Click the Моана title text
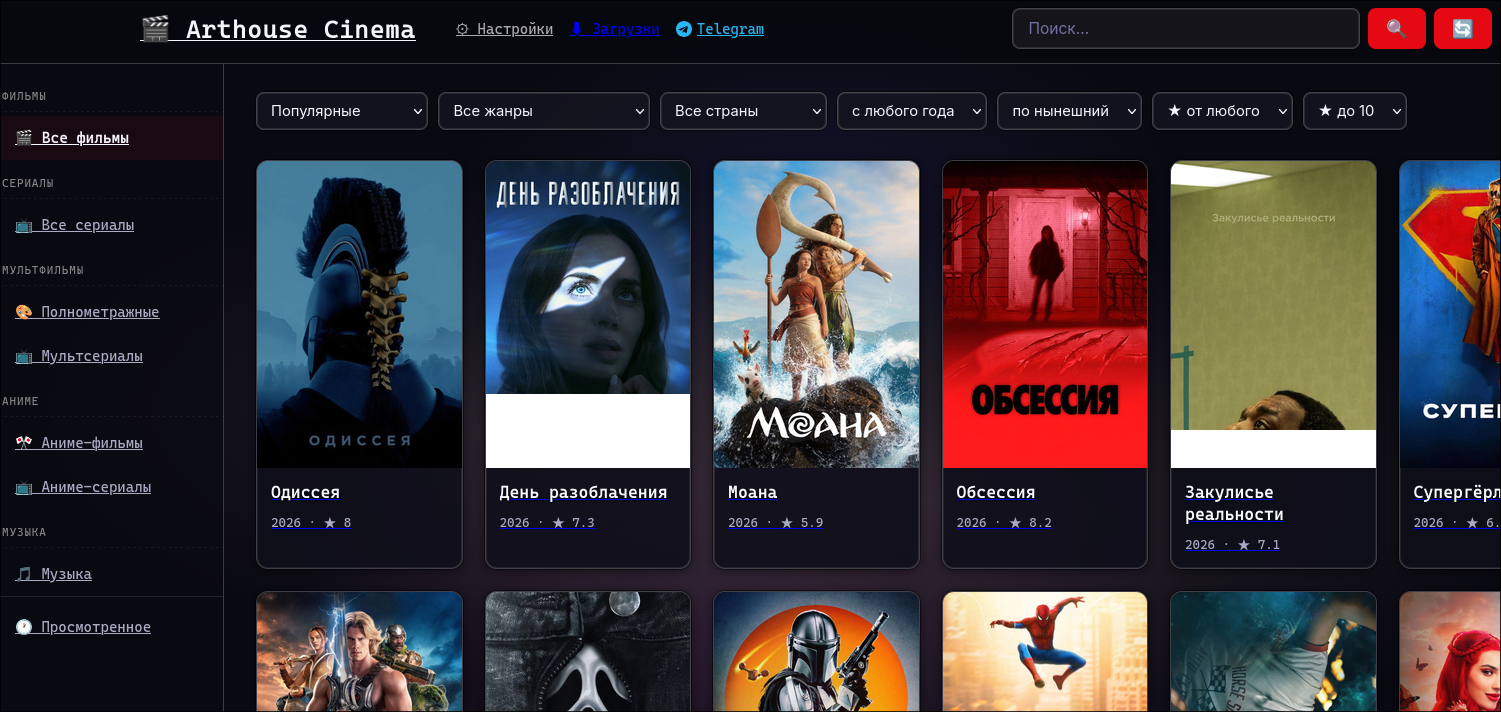This screenshot has width=1501, height=712. (x=752, y=492)
